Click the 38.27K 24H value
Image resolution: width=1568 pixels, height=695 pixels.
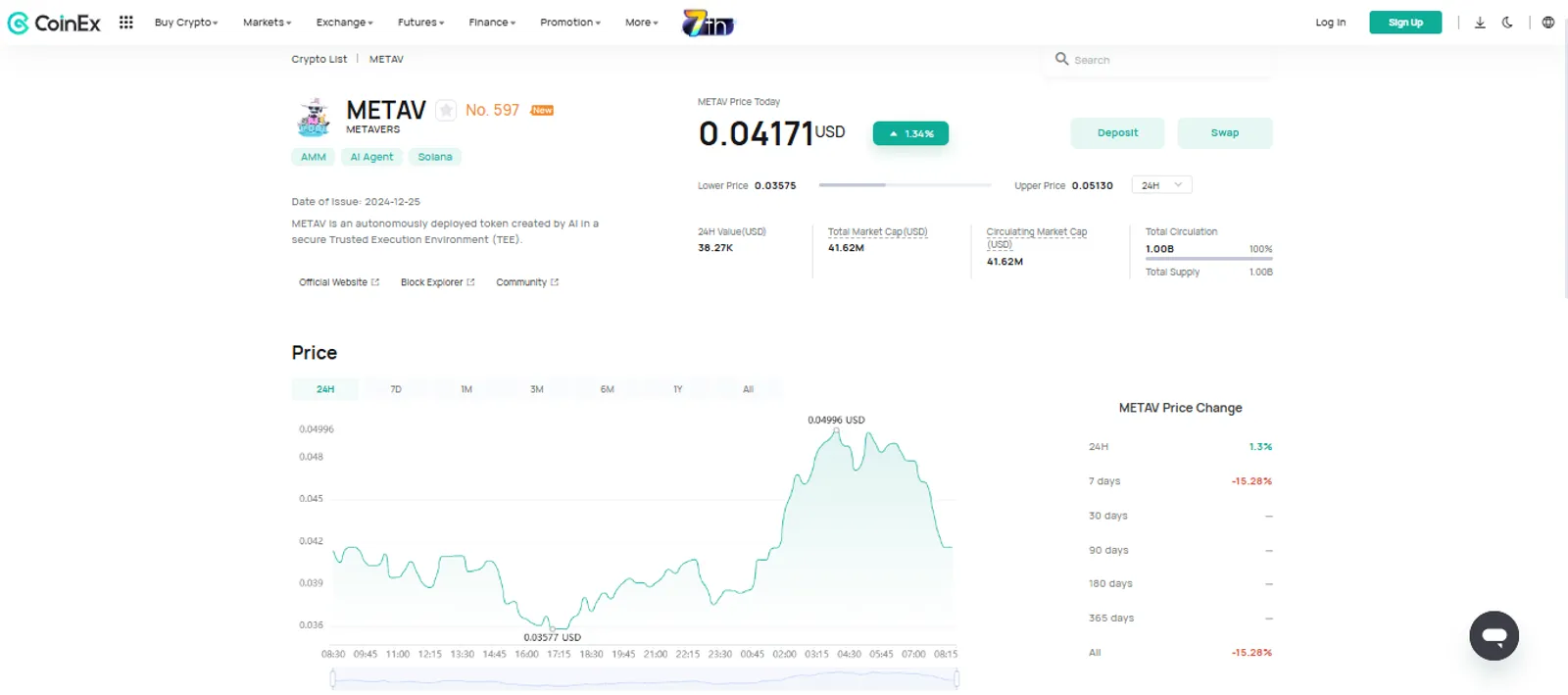coord(715,248)
